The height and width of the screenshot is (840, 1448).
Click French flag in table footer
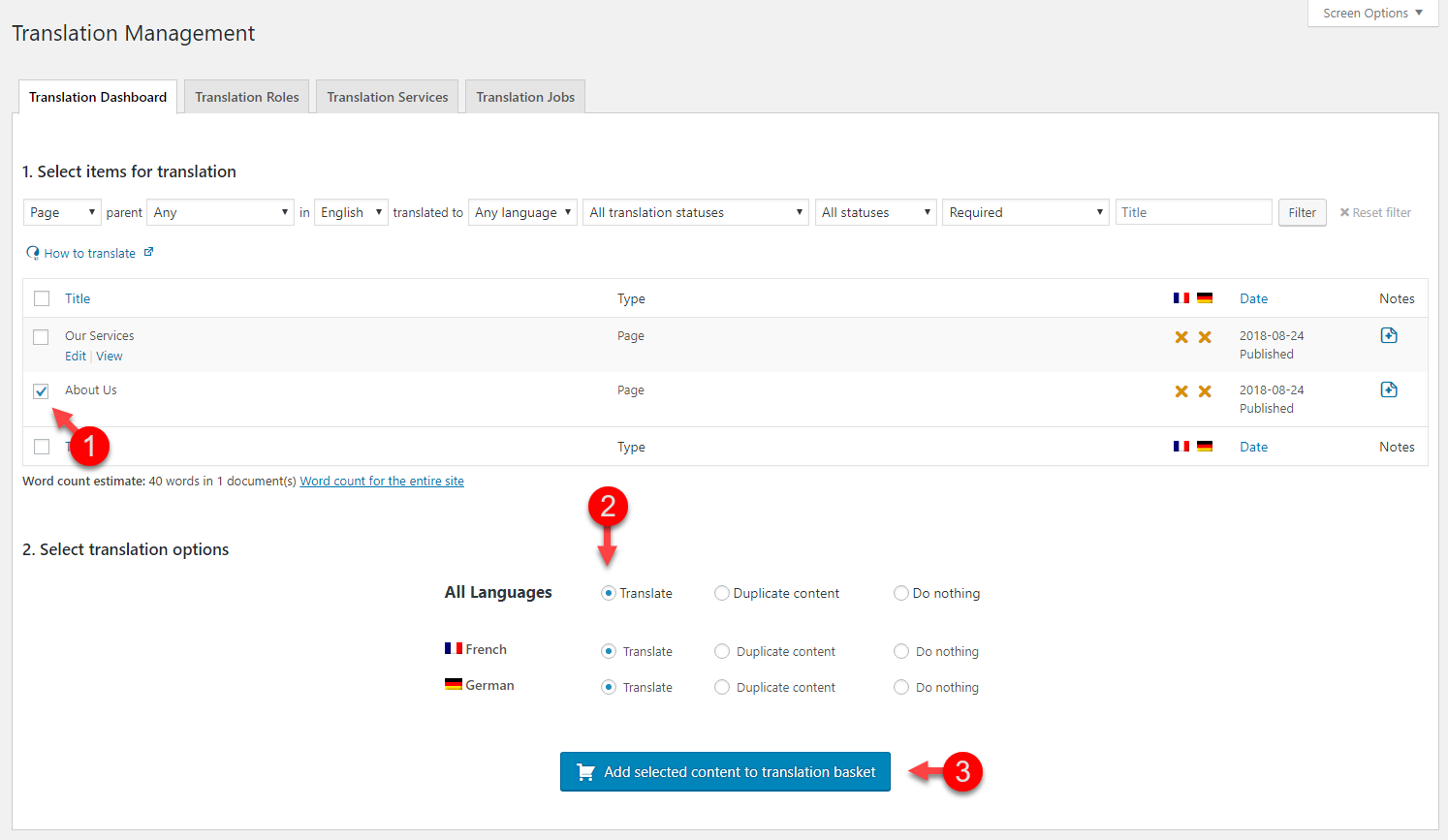(x=1181, y=447)
